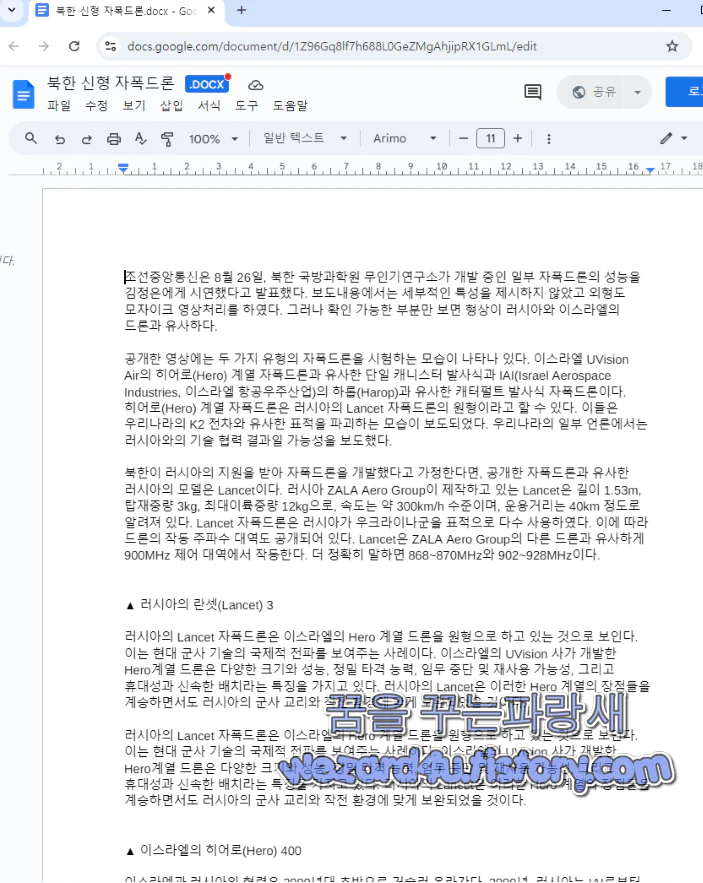Open the 서식 menu

click(x=209, y=105)
